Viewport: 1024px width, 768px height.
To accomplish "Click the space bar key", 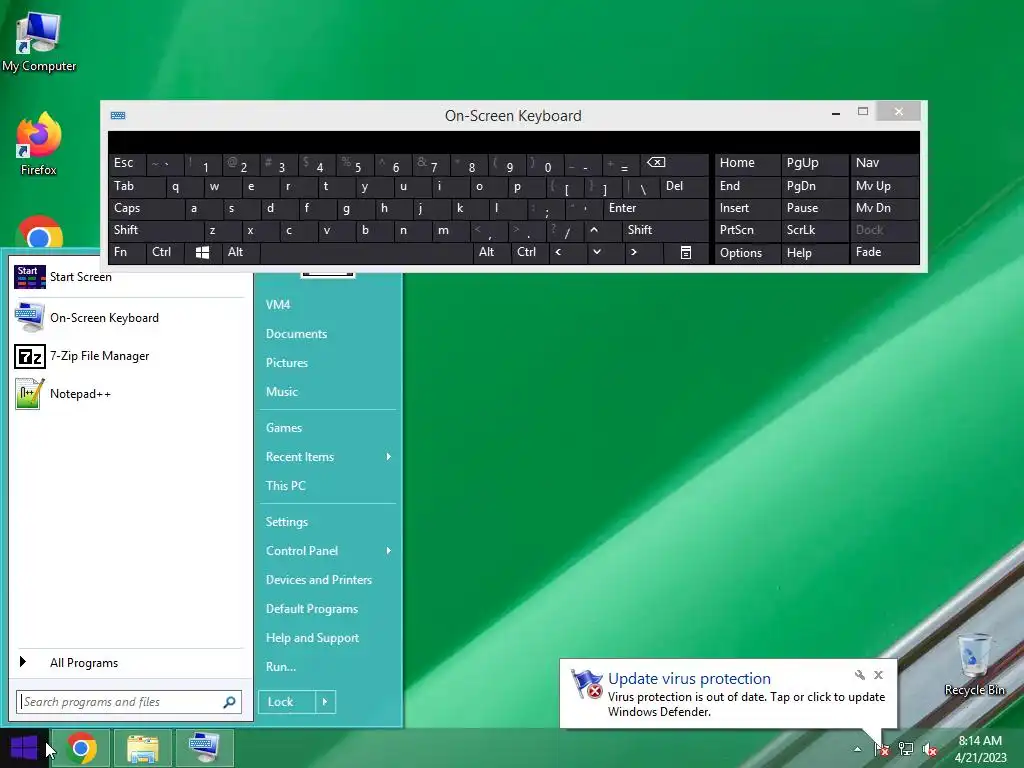I will (x=366, y=252).
